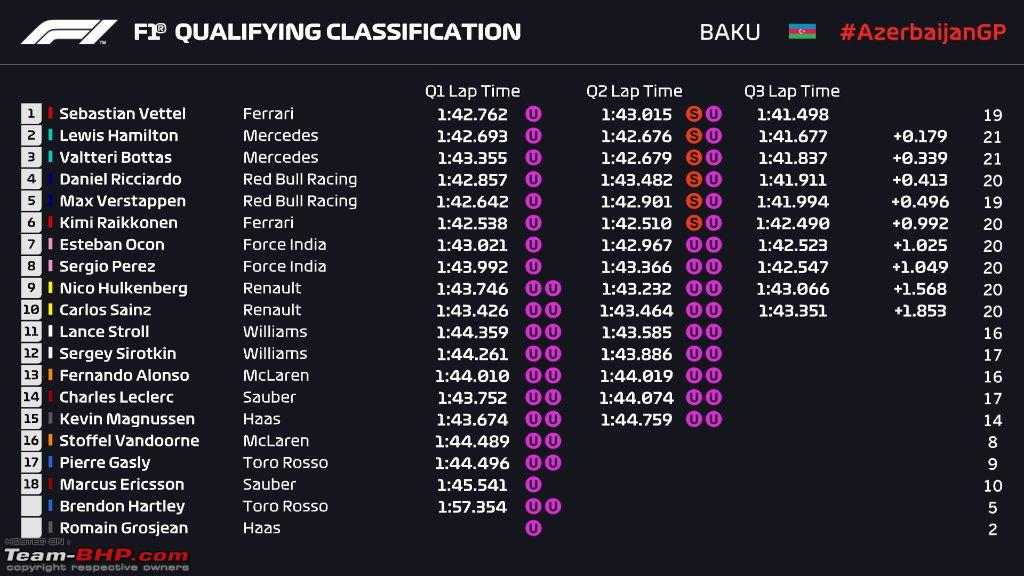Click Brendon Hartley's Q1 time 1:57.354
This screenshot has width=1024, height=576.
(472, 507)
